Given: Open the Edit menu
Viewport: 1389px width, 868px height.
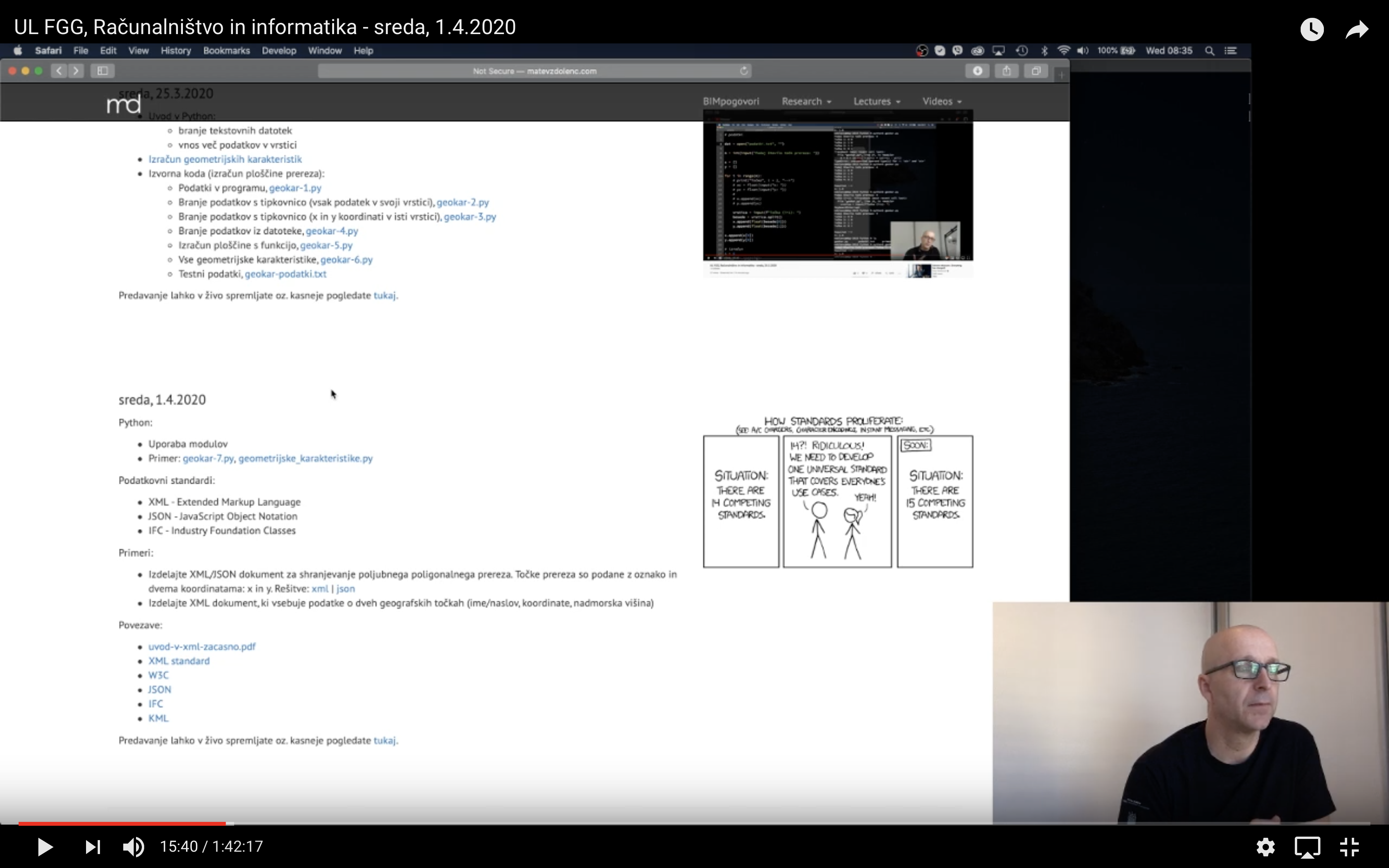Looking at the screenshot, I should [x=108, y=50].
